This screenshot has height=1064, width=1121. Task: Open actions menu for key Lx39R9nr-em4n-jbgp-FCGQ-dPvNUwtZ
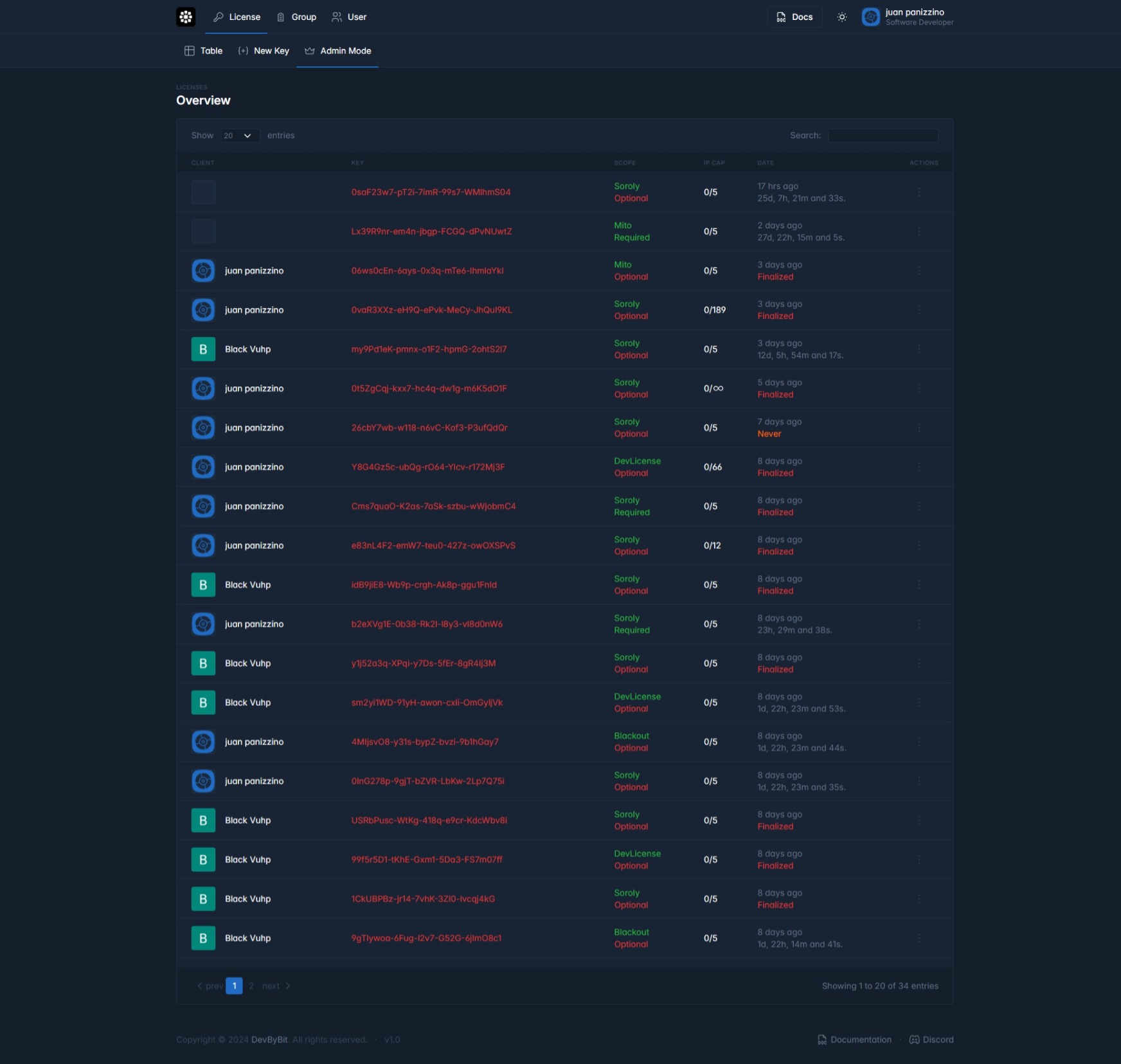click(919, 231)
